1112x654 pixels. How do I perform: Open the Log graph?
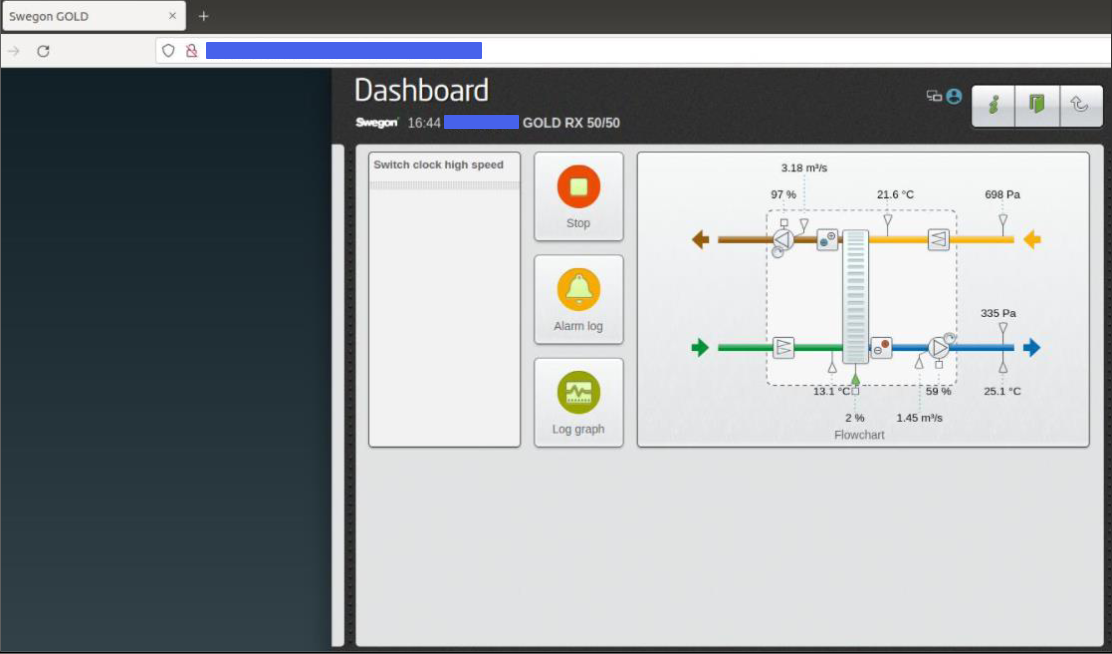578,402
